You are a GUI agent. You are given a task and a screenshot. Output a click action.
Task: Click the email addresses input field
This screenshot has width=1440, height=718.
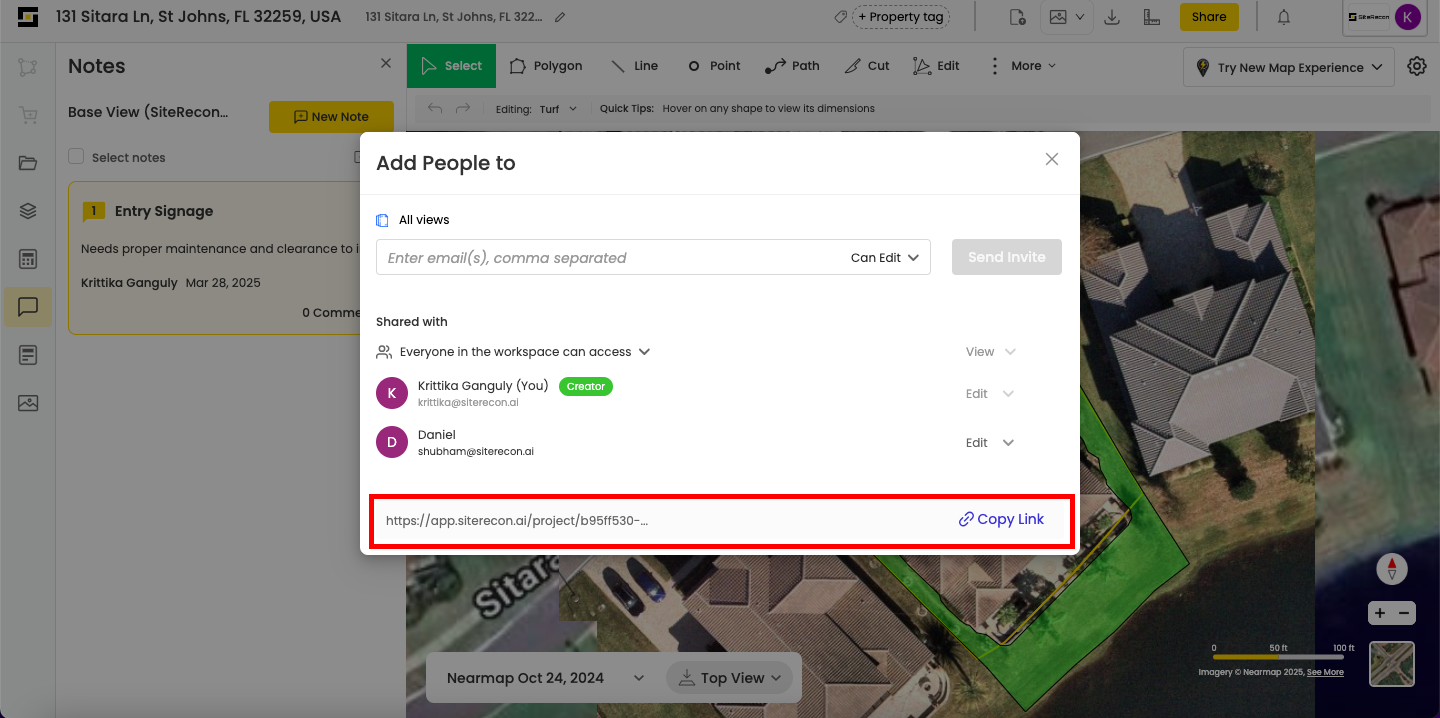point(610,257)
